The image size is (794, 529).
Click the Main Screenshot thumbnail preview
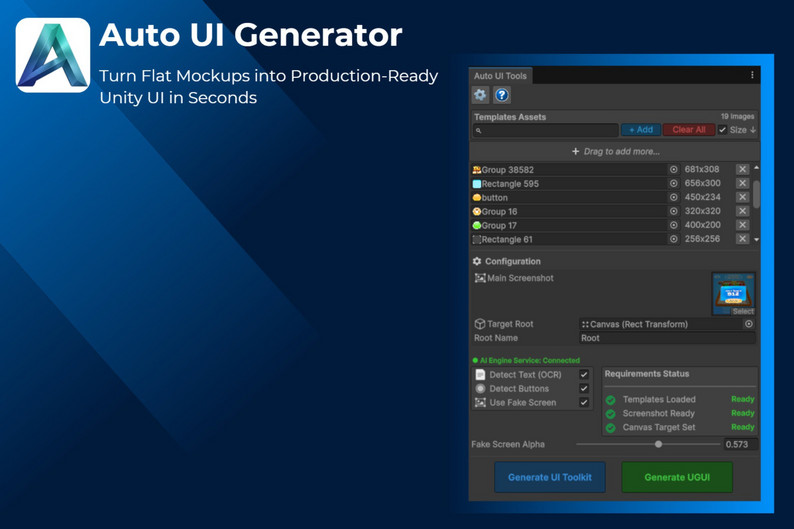pos(733,294)
